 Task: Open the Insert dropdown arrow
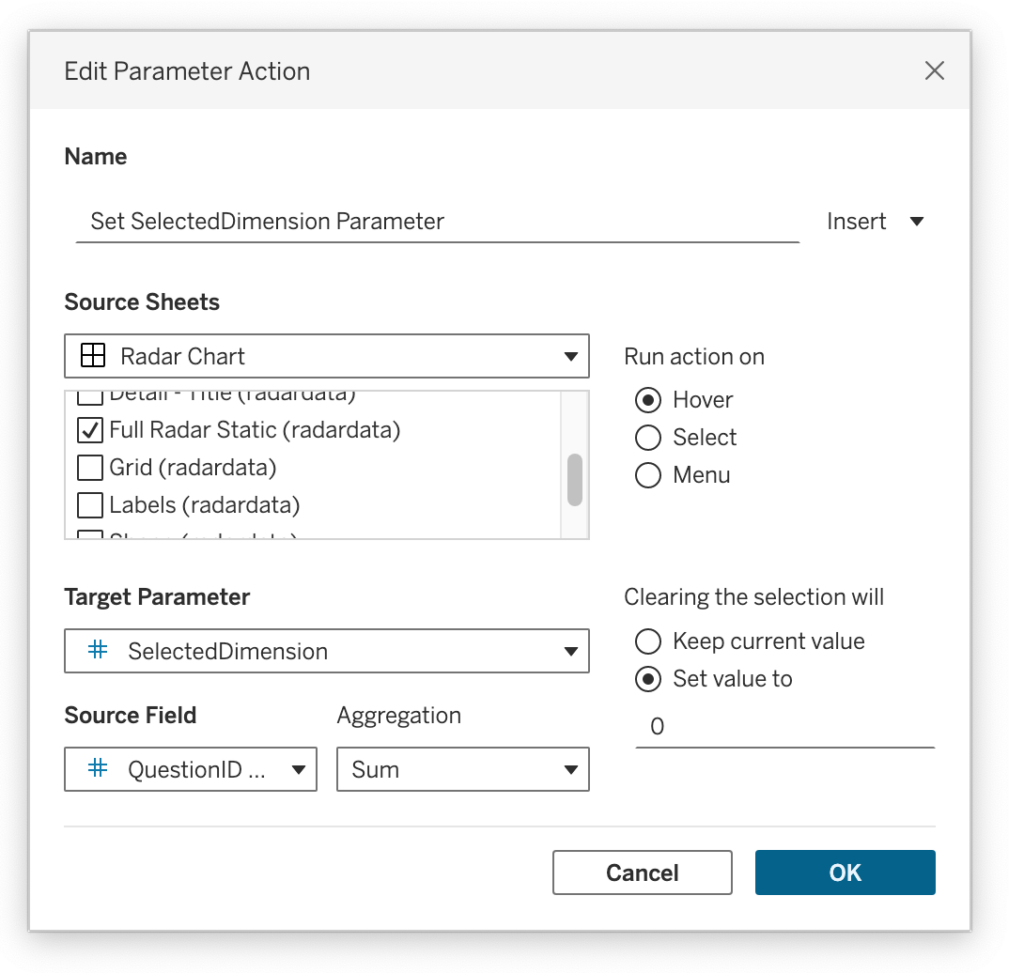point(916,222)
